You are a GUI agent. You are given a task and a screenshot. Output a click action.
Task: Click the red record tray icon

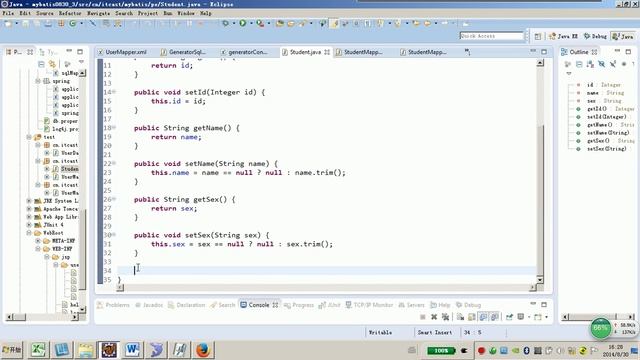481,351
